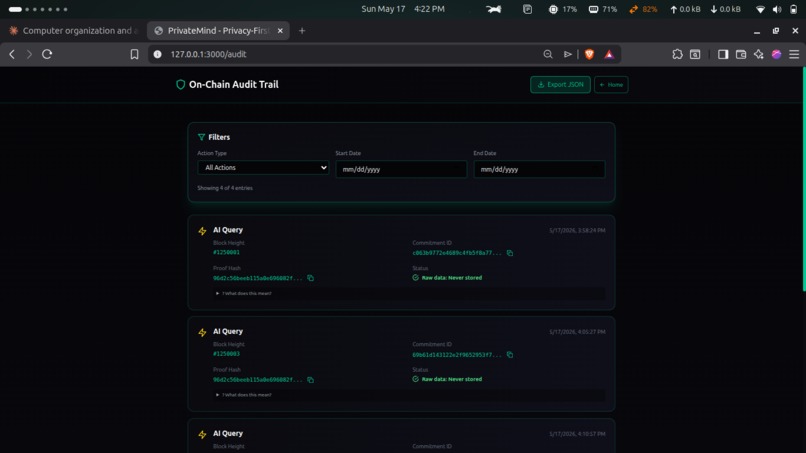
Task: Open the Brave Wallet icon
Action: pyautogui.click(x=741, y=54)
